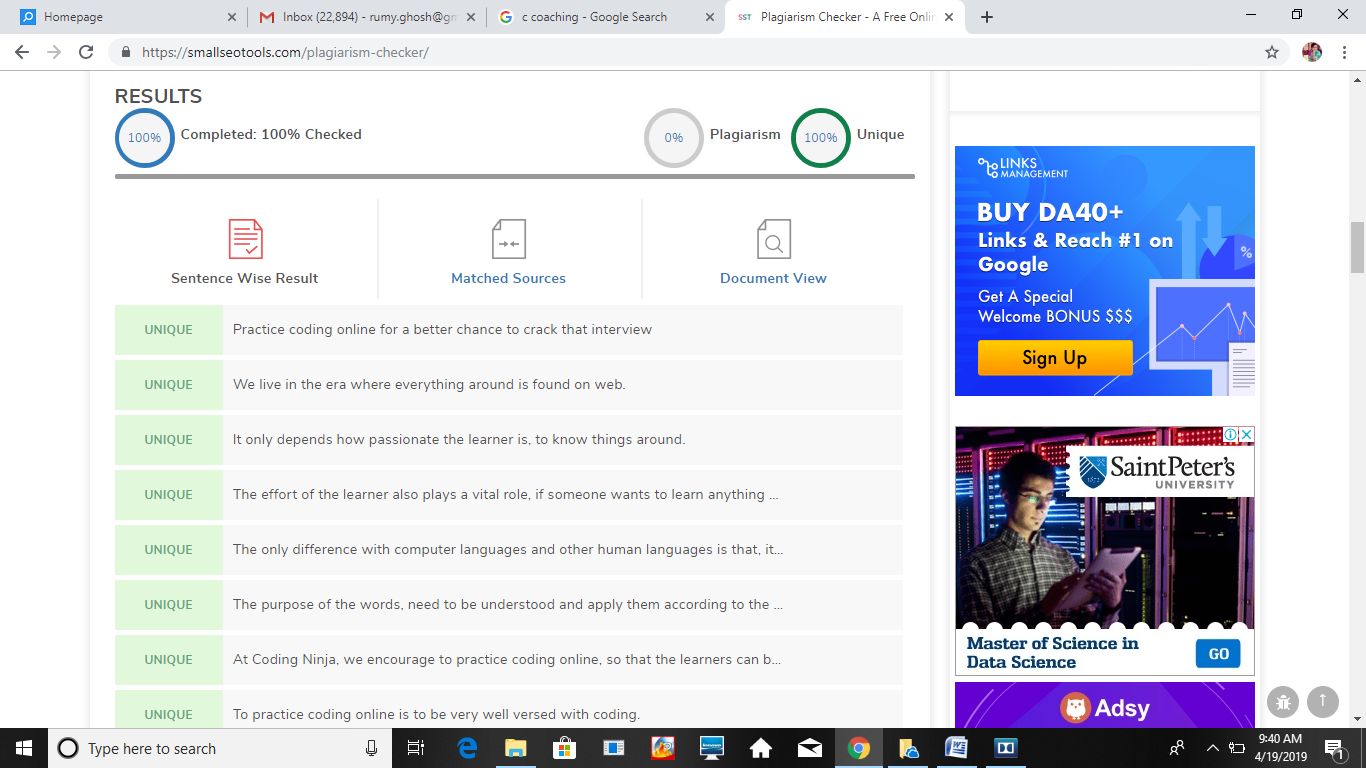
Task: Click the Document View magnifier icon
Action: [x=773, y=240]
